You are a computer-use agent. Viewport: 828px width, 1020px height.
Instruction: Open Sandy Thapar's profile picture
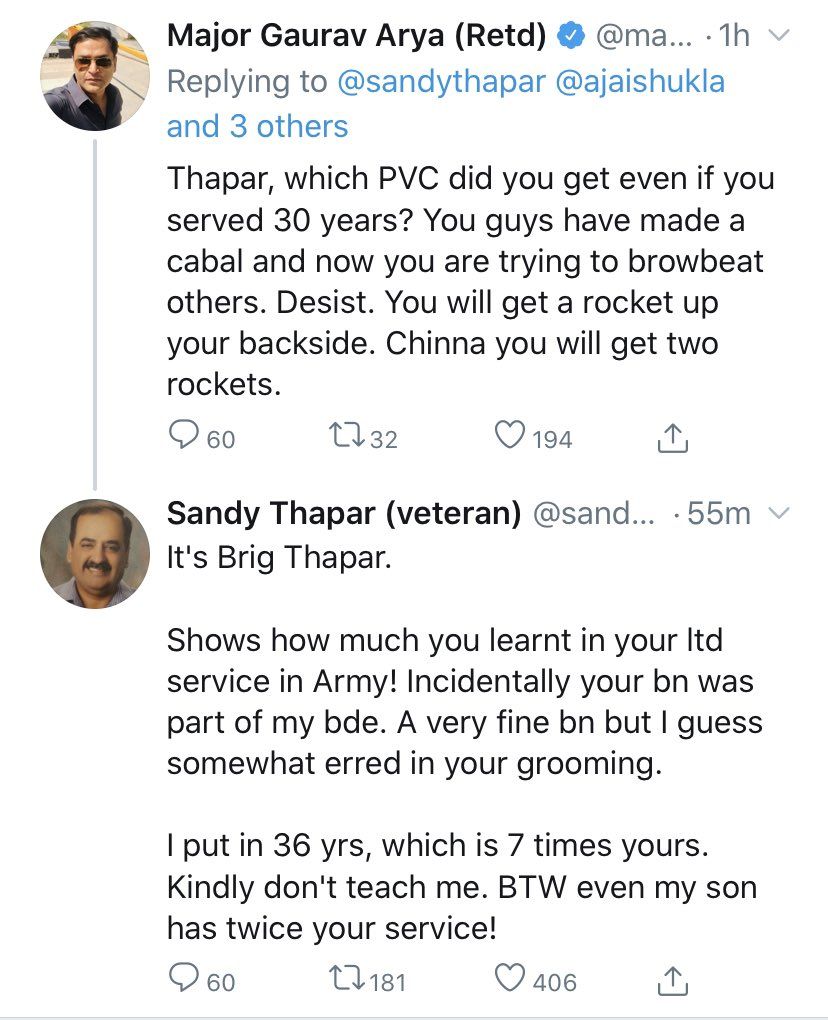(96, 555)
